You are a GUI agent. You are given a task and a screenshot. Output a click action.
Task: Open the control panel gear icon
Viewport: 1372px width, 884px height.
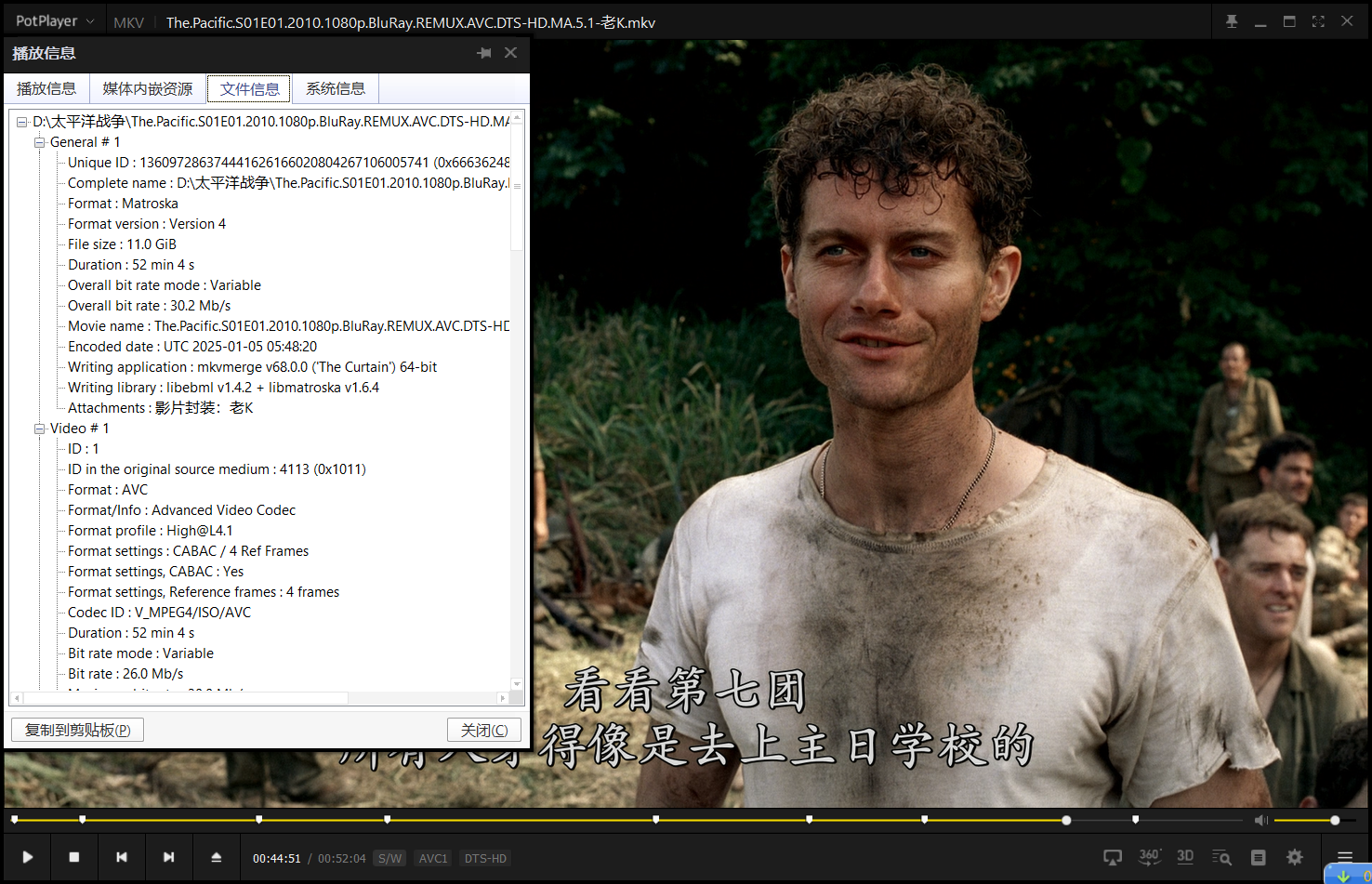coord(1294,857)
